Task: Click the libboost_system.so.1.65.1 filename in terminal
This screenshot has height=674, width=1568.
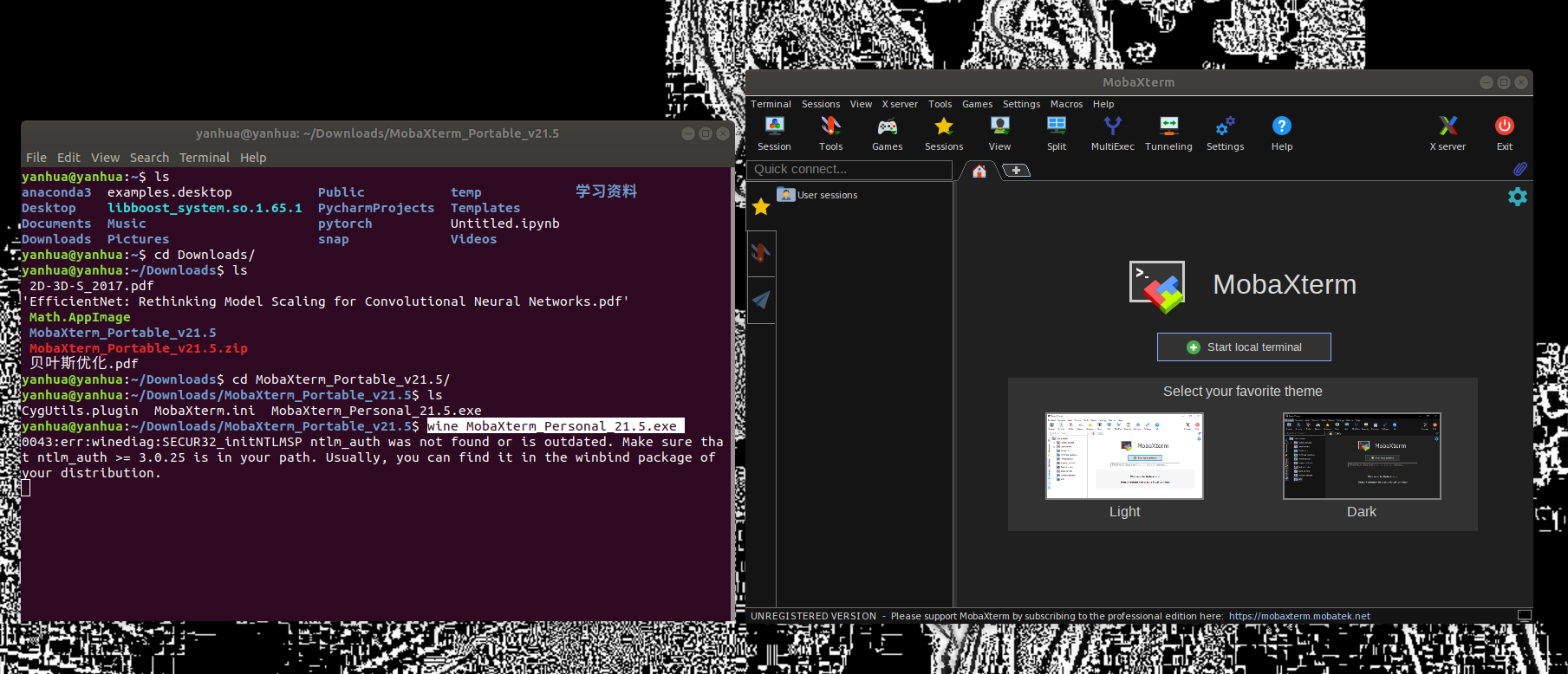Action: tap(205, 208)
